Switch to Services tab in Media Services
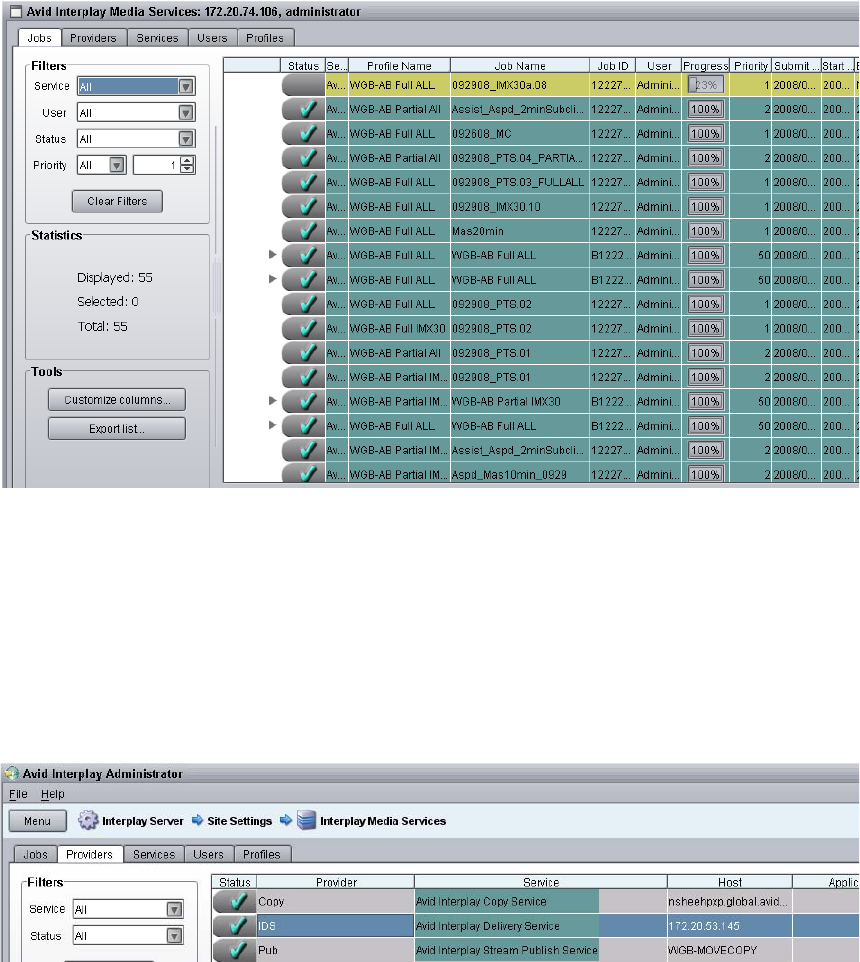This screenshot has height=962, width=860. tap(158, 38)
